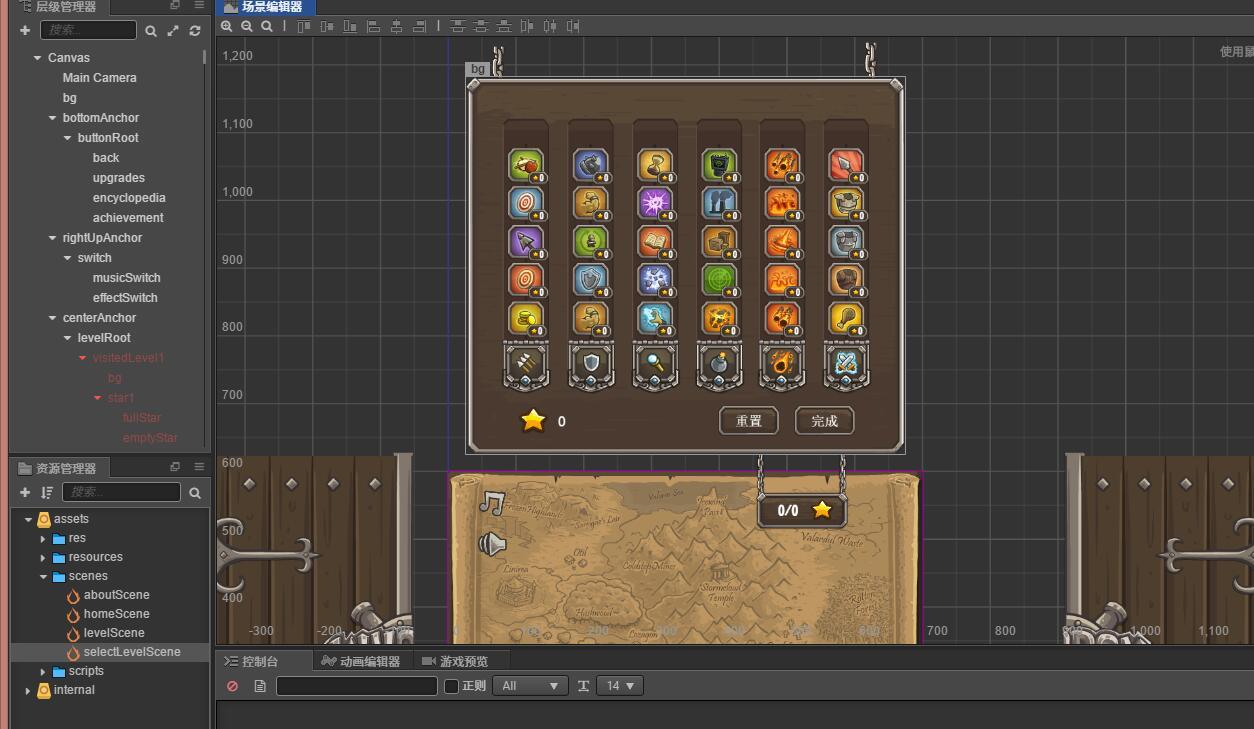
Task: Refresh the hierarchy panel
Action: point(195,31)
